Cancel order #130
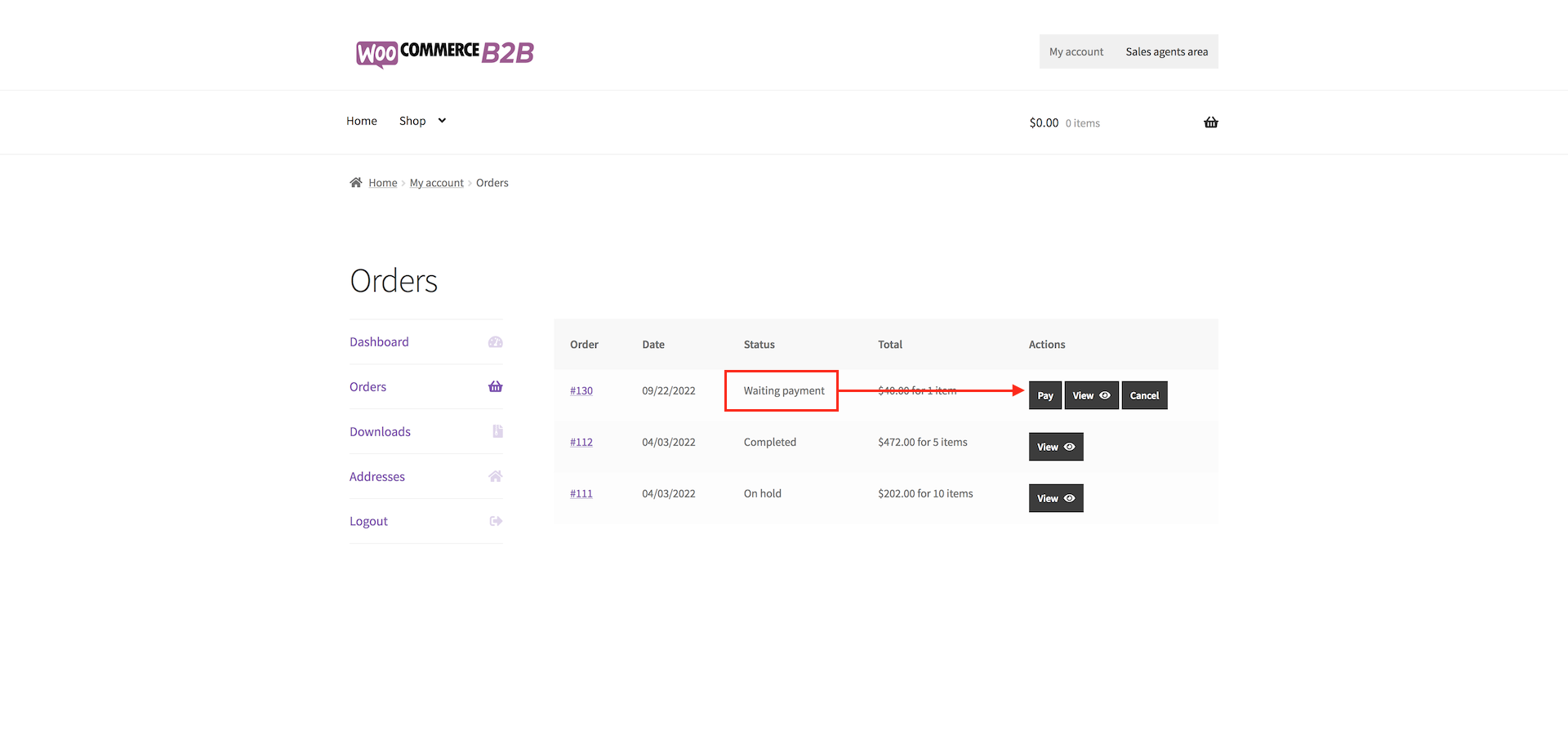1568x735 pixels. [1144, 395]
